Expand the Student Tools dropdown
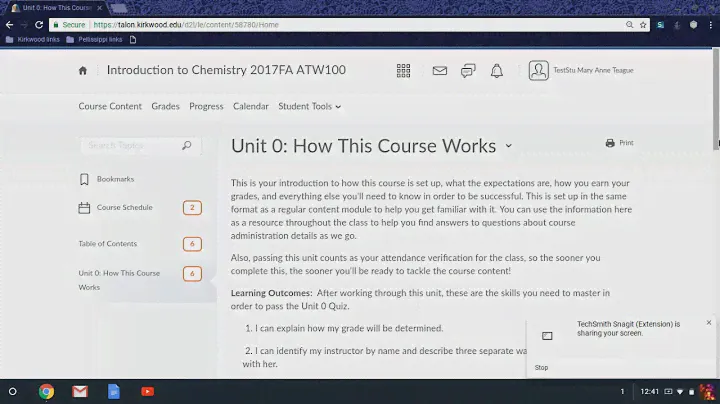This screenshot has height=404, width=720. pyautogui.click(x=309, y=106)
